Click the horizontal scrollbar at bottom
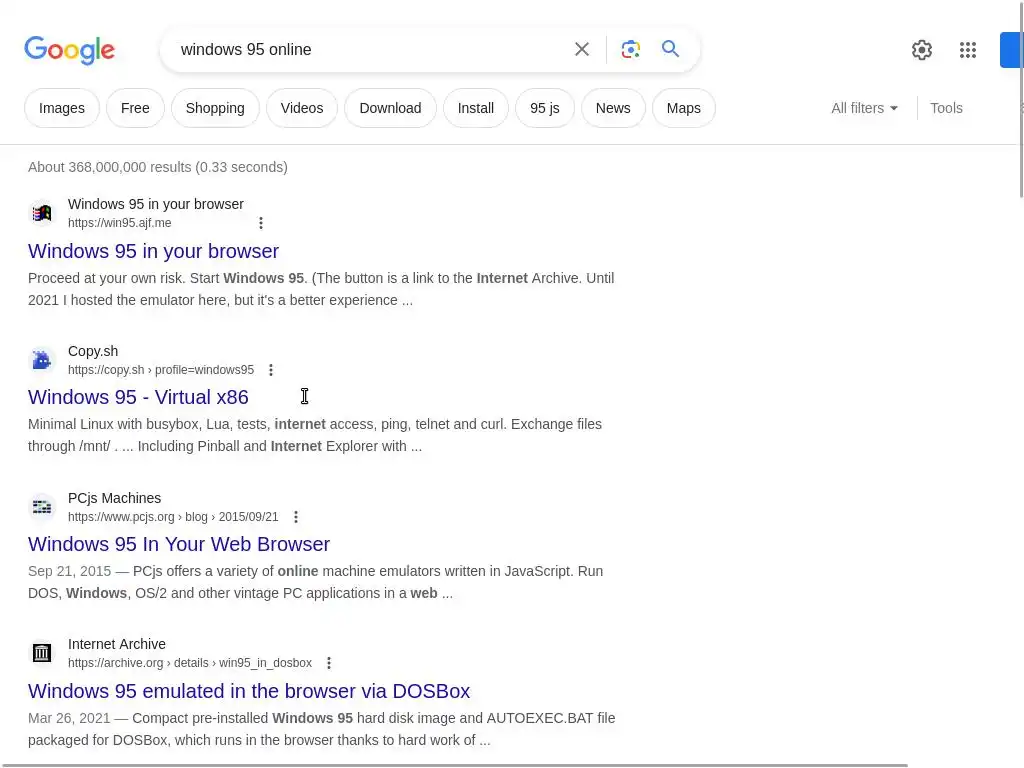Screen dimensions: 1024x768 [x=455, y=765]
